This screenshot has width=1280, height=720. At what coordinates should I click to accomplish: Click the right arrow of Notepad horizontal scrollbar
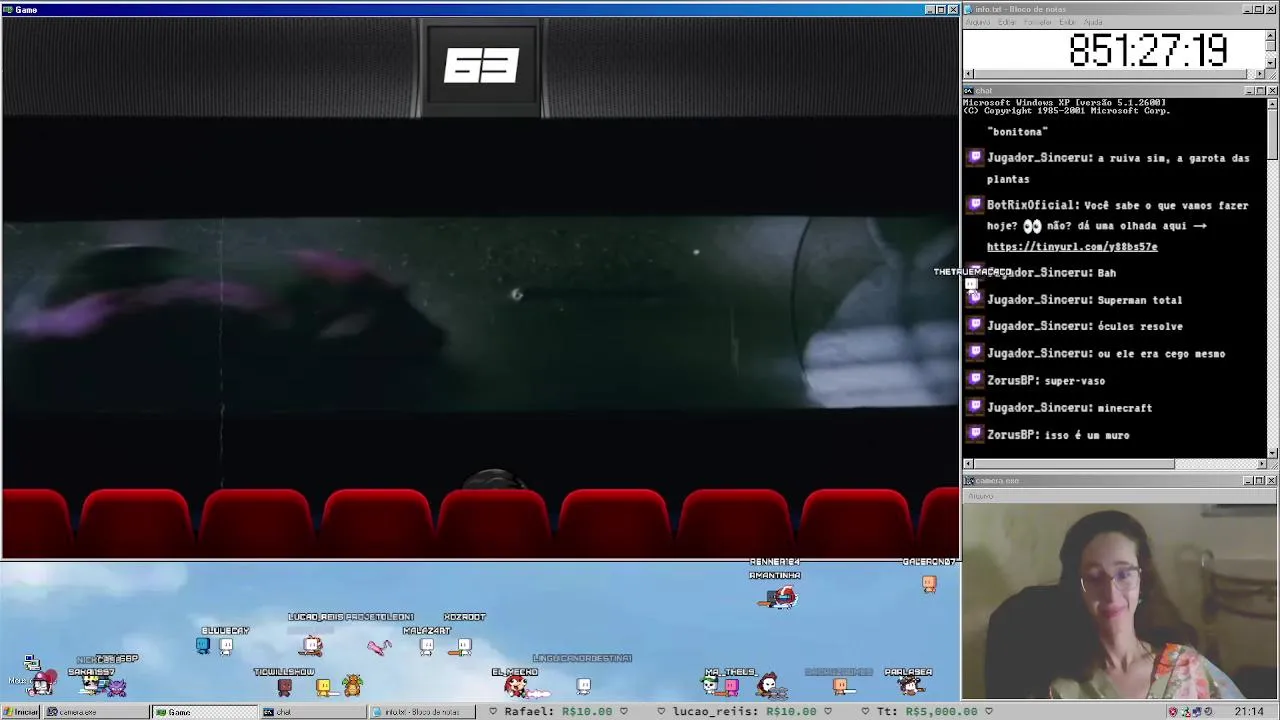point(1260,74)
